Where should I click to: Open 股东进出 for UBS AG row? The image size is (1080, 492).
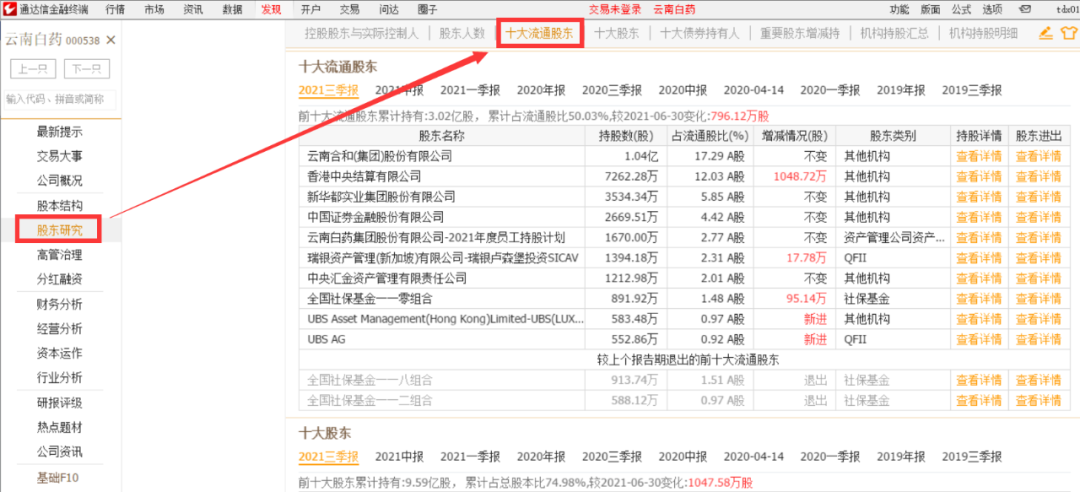tap(1039, 340)
